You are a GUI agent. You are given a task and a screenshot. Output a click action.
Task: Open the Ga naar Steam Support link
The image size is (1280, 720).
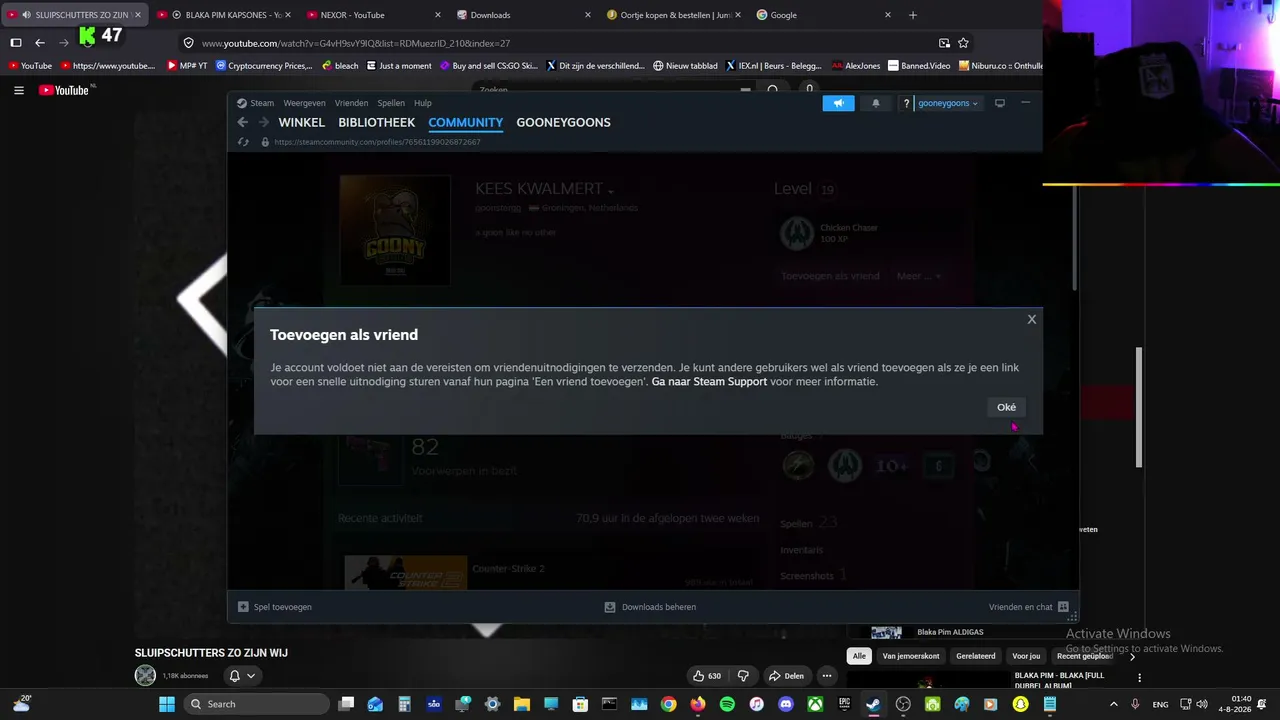[x=709, y=382]
